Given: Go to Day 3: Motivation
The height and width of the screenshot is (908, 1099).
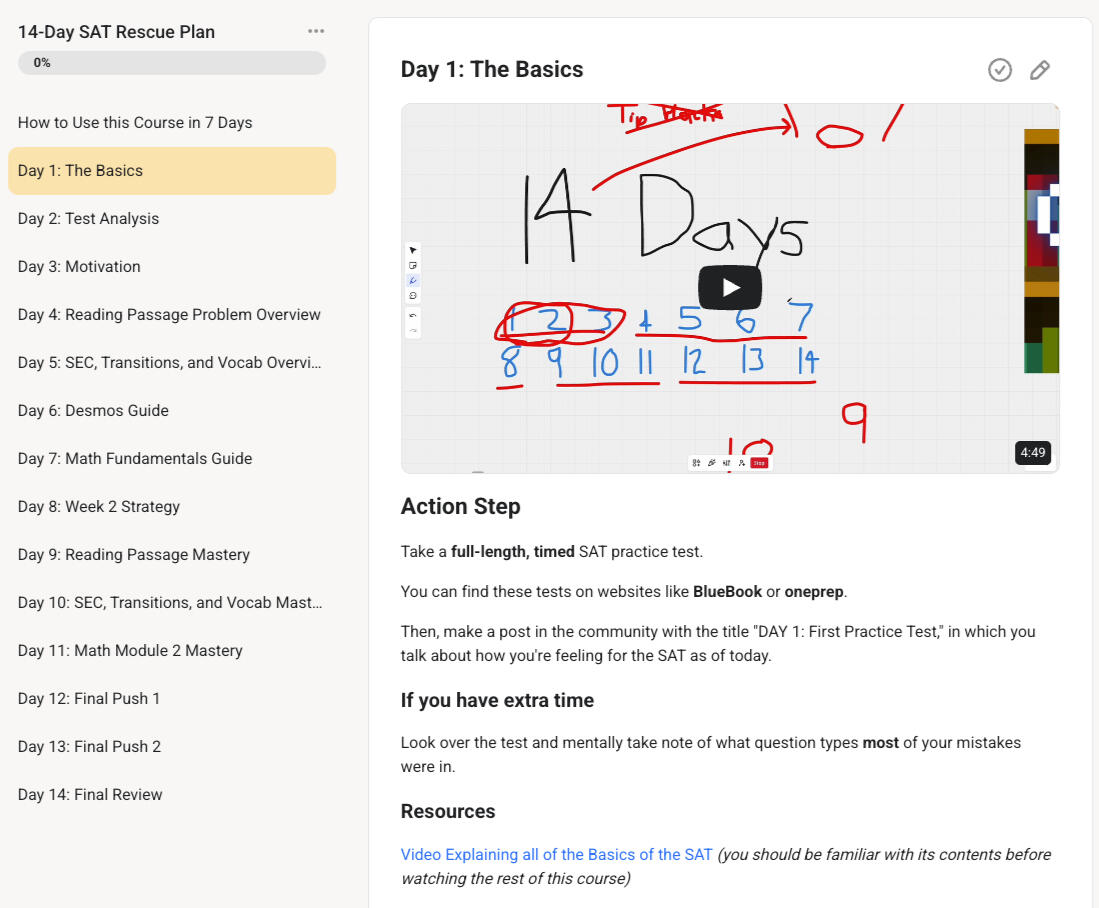Looking at the screenshot, I should pyautogui.click(x=79, y=267).
